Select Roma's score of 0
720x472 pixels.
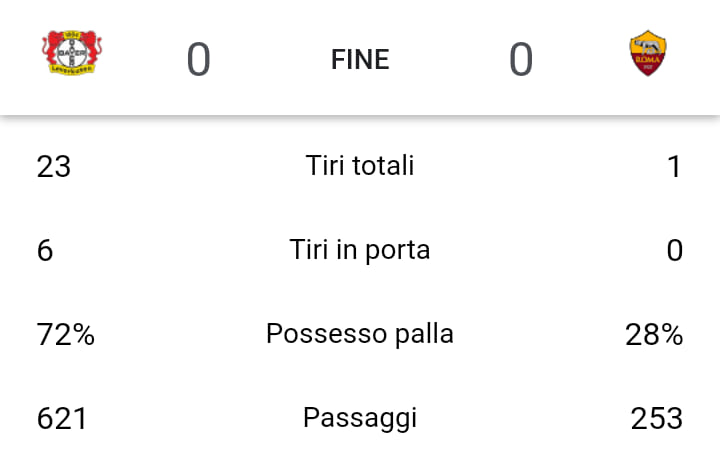[520, 60]
